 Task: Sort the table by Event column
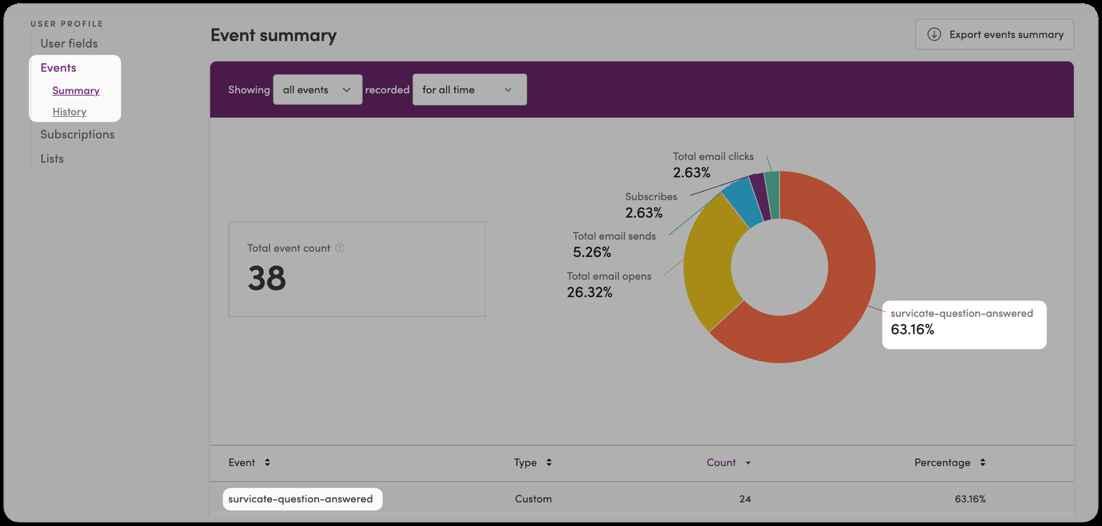click(x=249, y=463)
